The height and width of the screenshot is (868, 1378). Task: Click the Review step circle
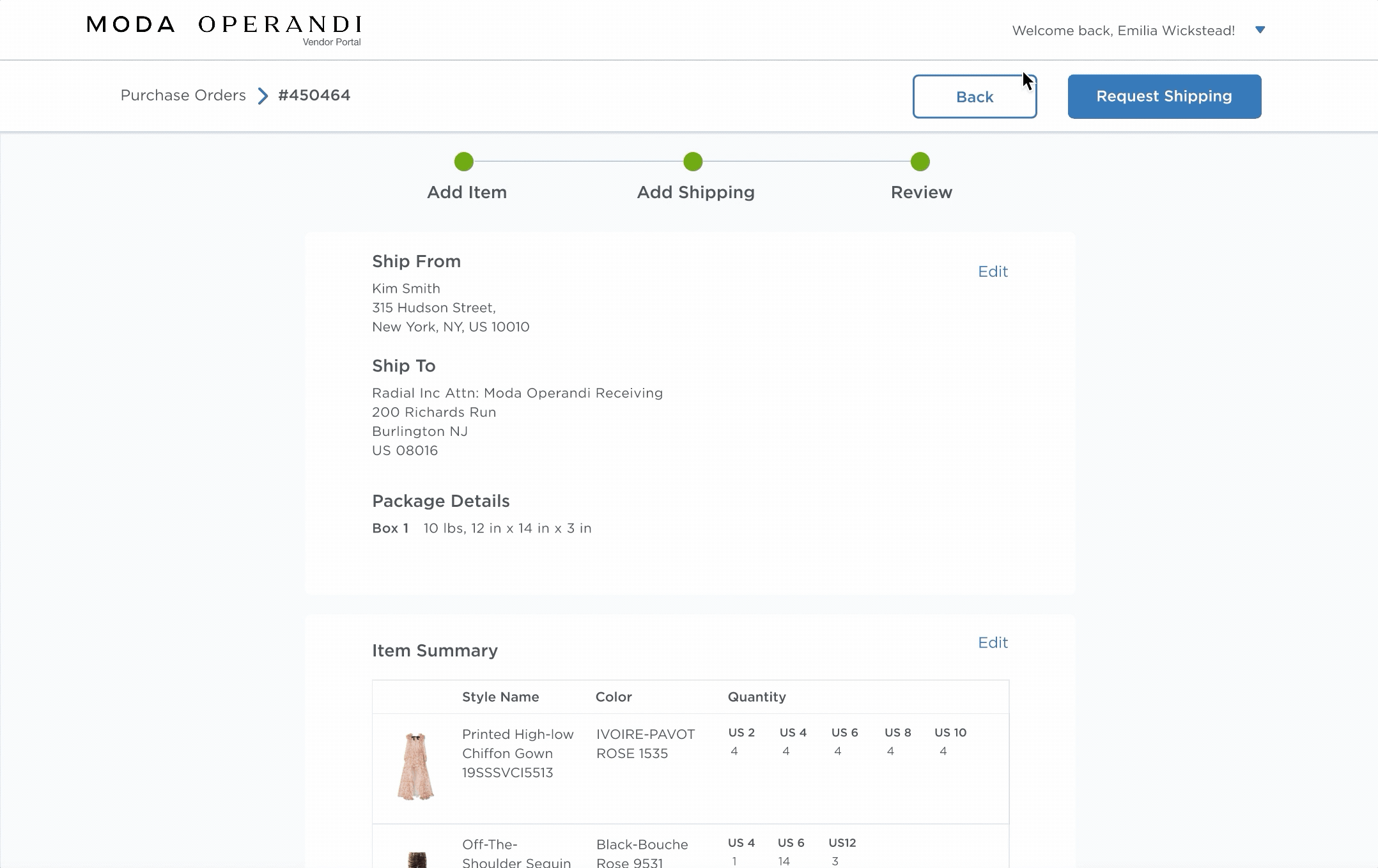920,162
